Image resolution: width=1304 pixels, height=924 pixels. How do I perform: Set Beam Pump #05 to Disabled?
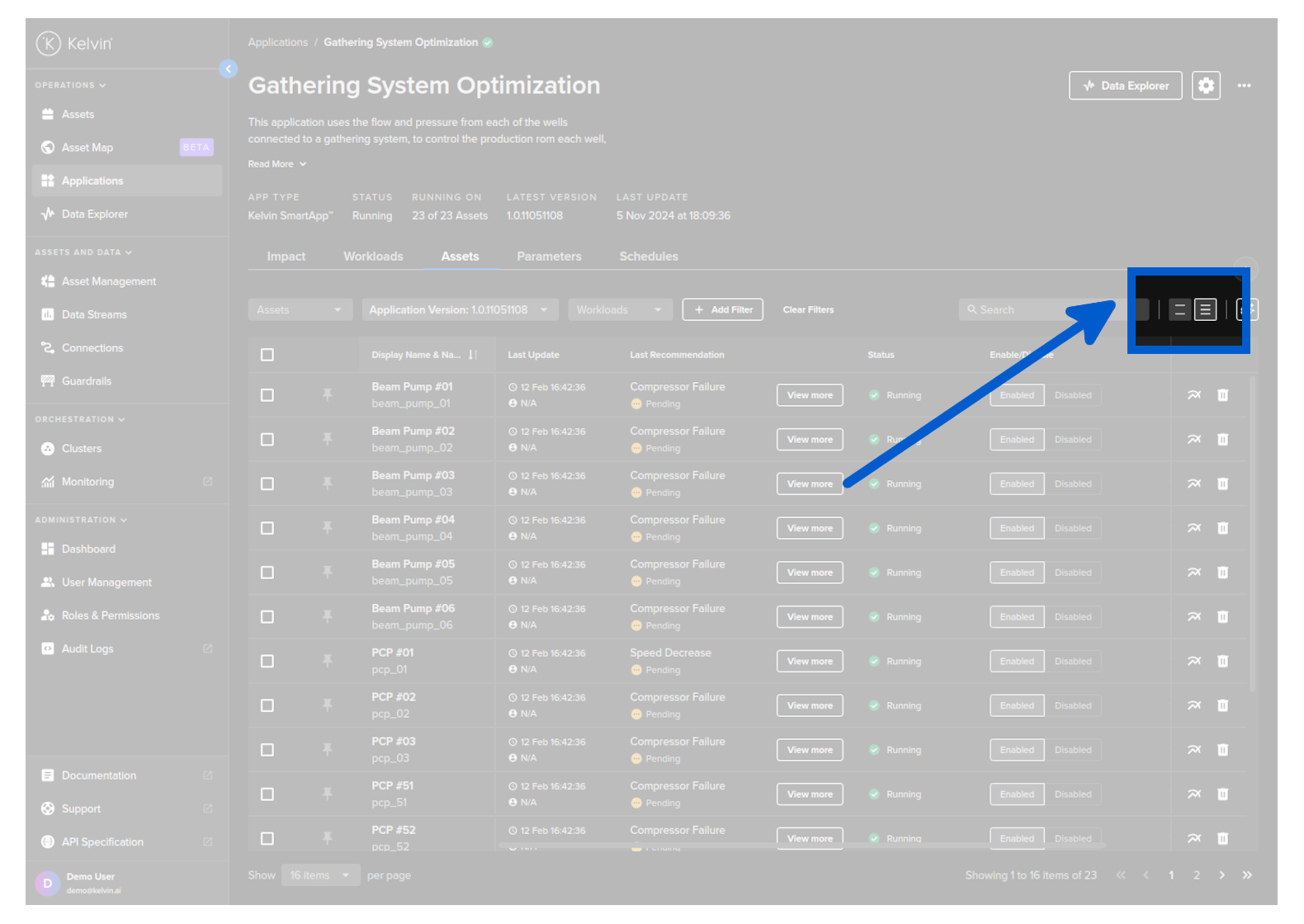click(x=1072, y=573)
